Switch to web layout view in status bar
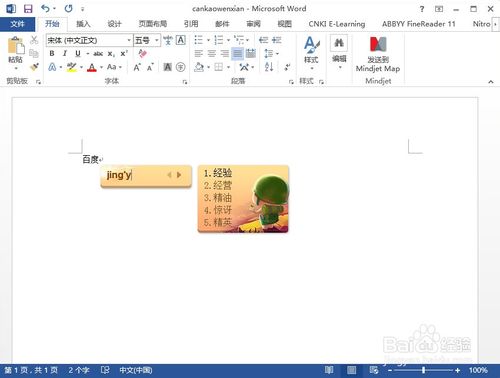Viewport: 500px width, 378px height. pyautogui.click(x=374, y=370)
